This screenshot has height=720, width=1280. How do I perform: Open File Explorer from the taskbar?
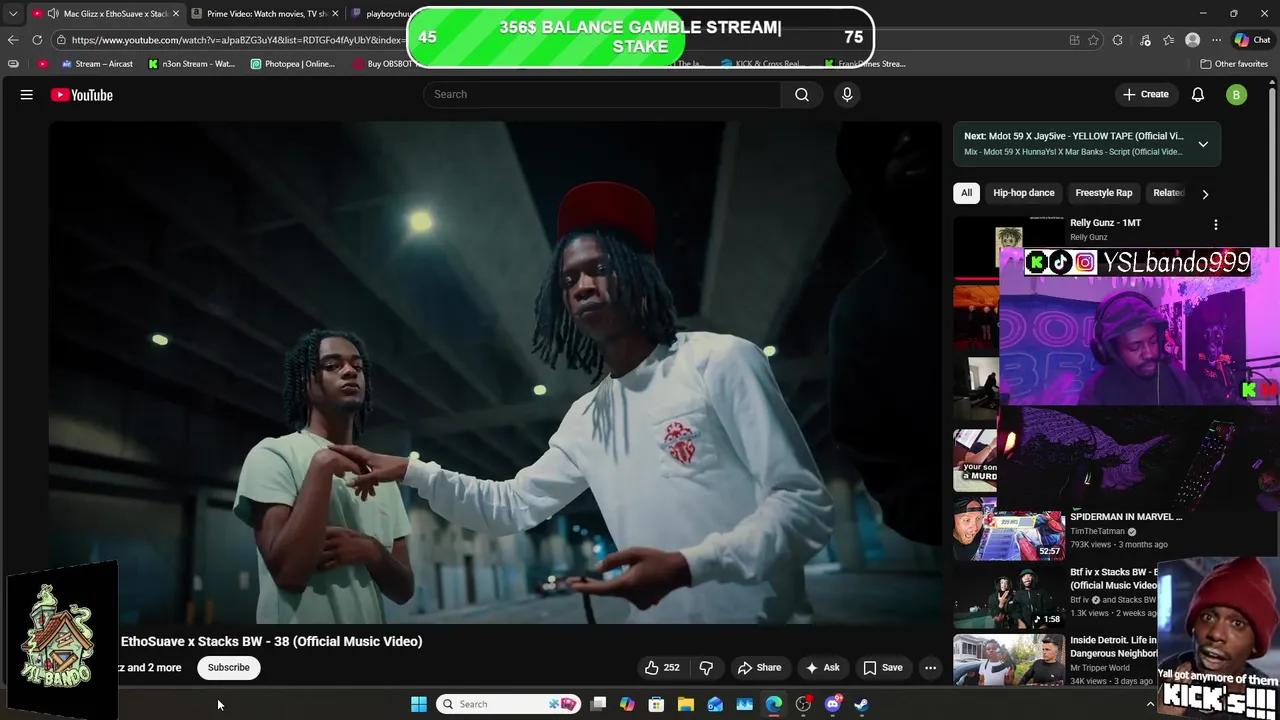click(x=686, y=704)
